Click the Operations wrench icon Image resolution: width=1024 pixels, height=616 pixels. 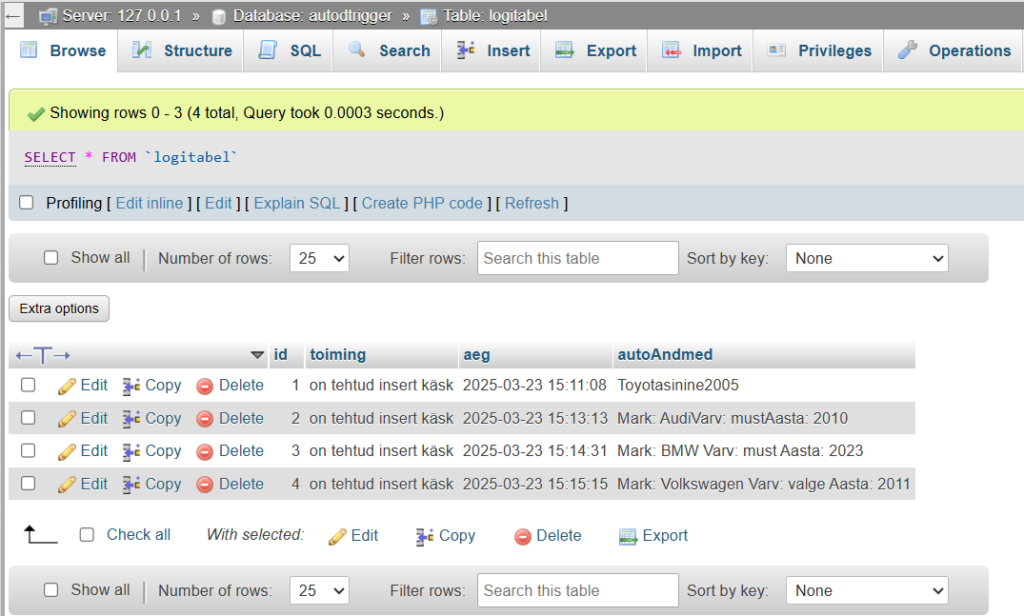point(907,50)
